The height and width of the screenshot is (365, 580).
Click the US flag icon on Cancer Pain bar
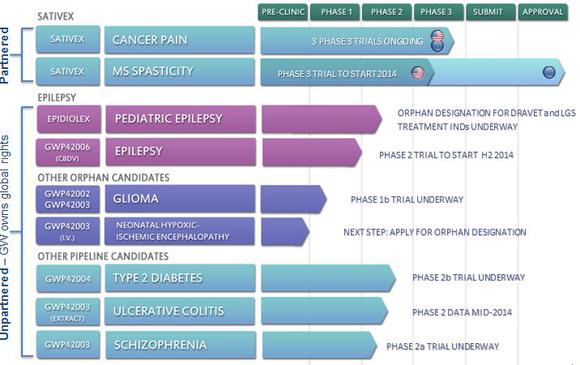click(437, 36)
